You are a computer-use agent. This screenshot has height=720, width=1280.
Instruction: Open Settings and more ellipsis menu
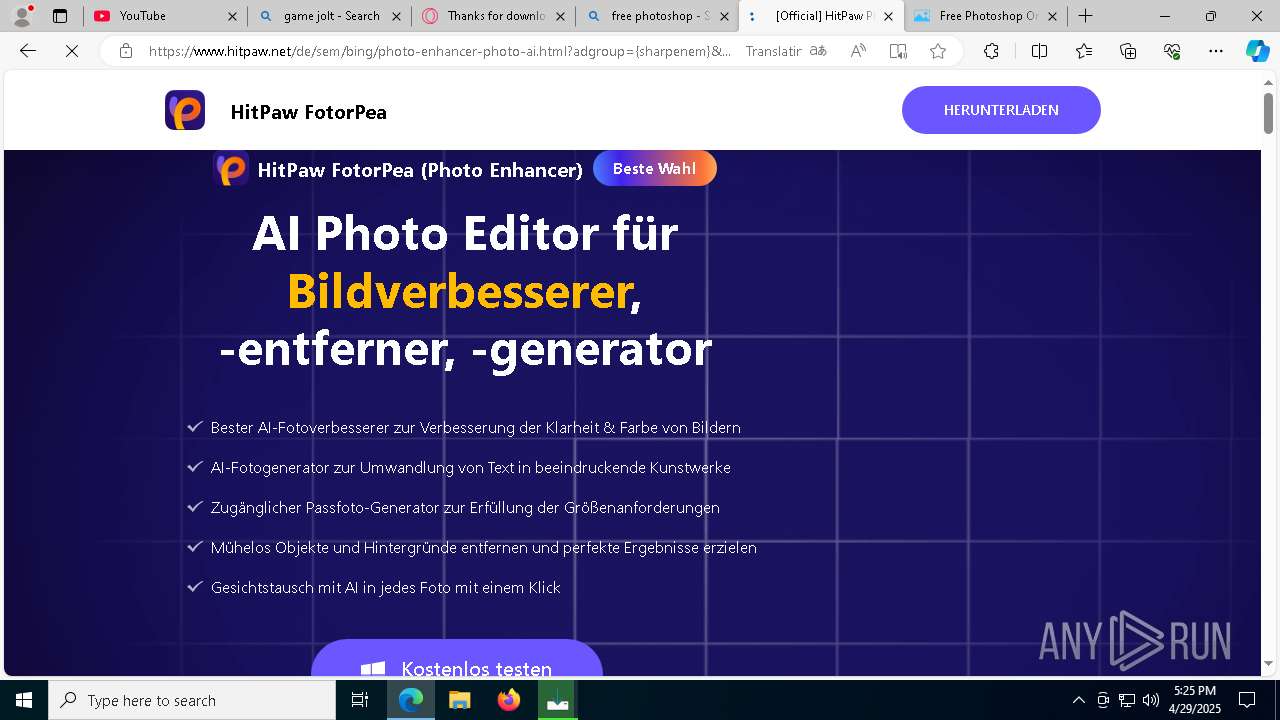click(1216, 51)
